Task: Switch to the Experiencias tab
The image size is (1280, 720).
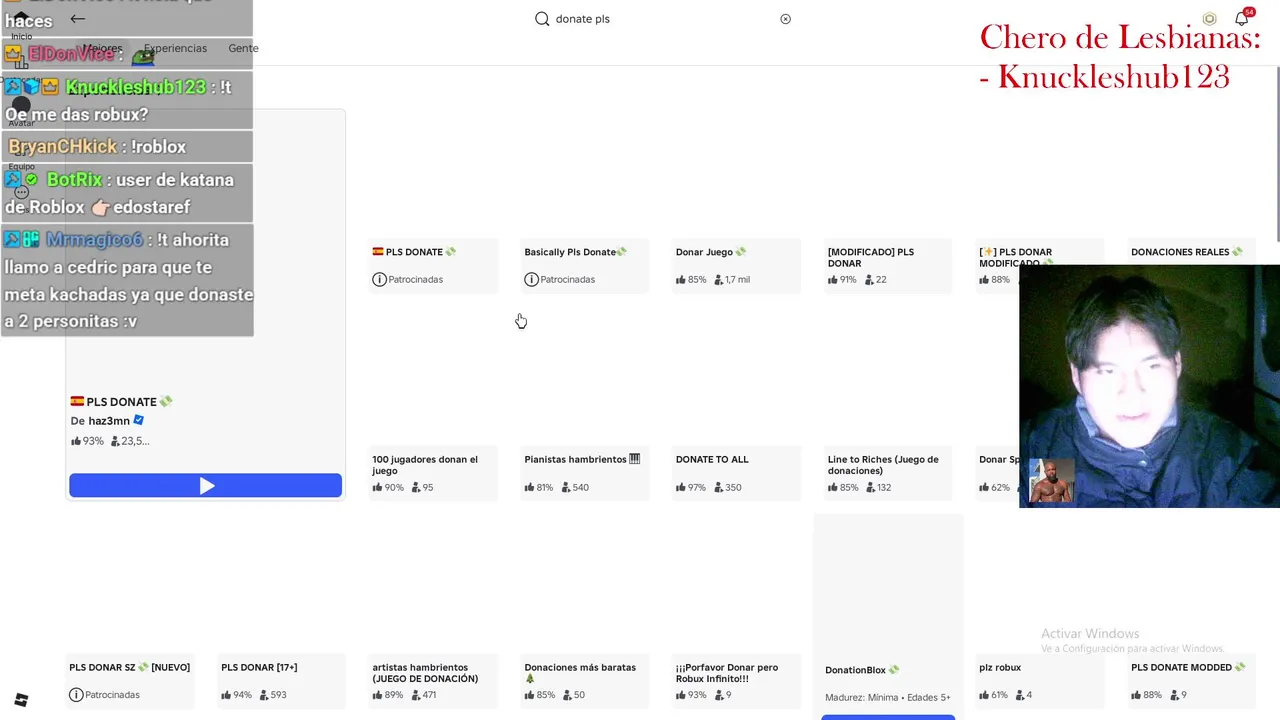Action: 175,48
